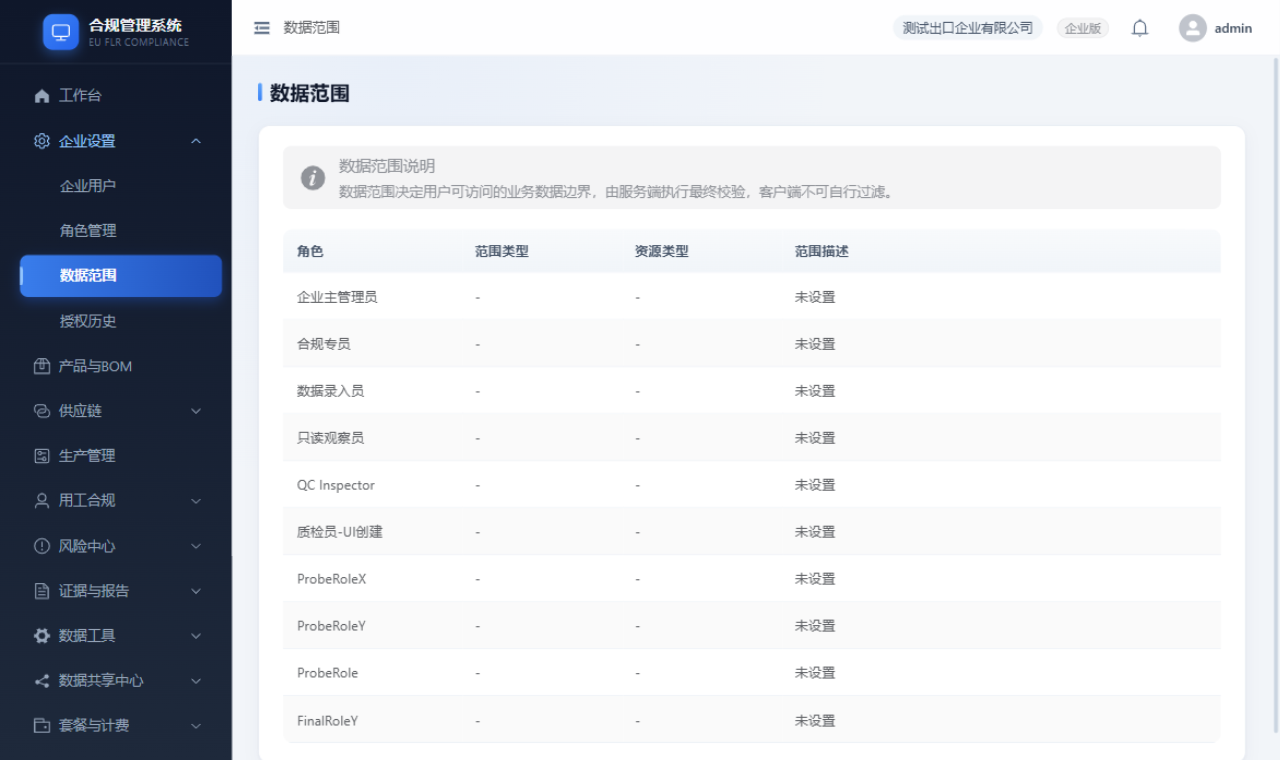Open the 角色管理 submenu item
Image resolution: width=1280 pixels, height=760 pixels.
pos(121,231)
